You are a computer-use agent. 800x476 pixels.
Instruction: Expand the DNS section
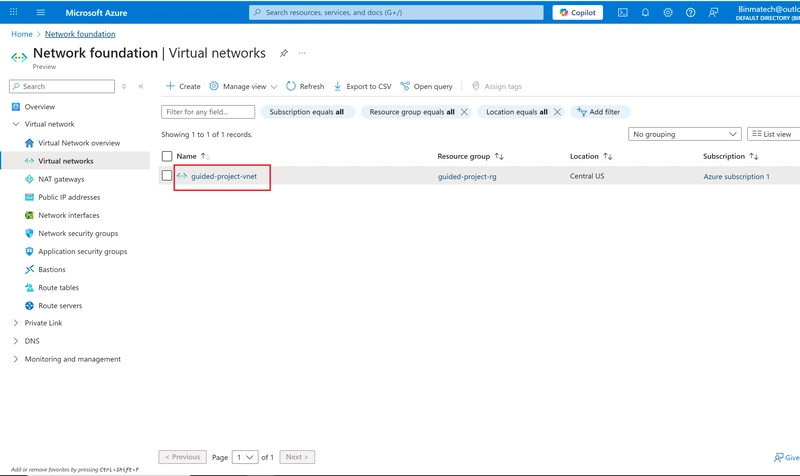click(16, 341)
